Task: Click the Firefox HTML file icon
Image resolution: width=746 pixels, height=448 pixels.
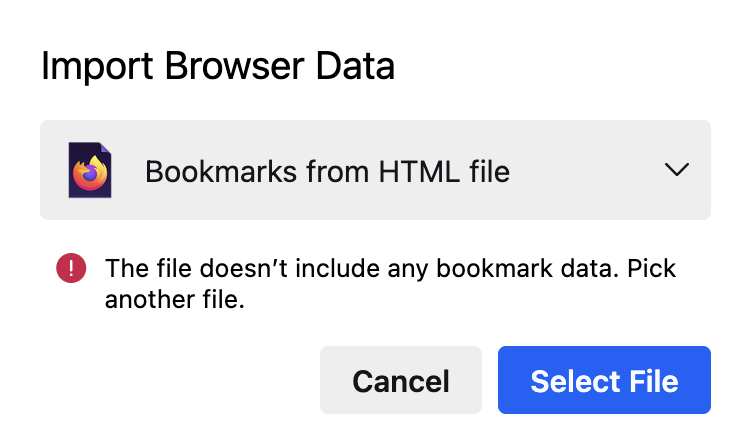Action: 90,170
